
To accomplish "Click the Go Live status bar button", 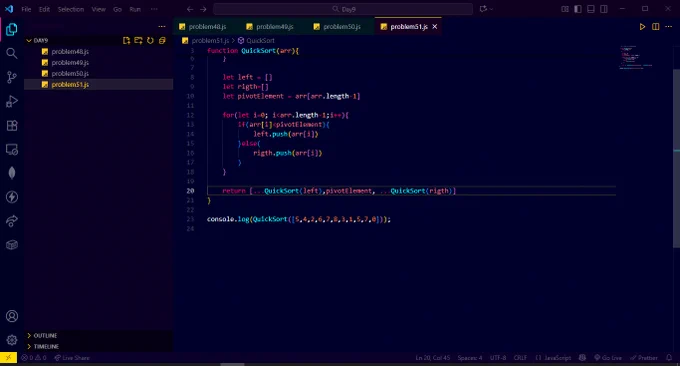I will coord(608,358).
